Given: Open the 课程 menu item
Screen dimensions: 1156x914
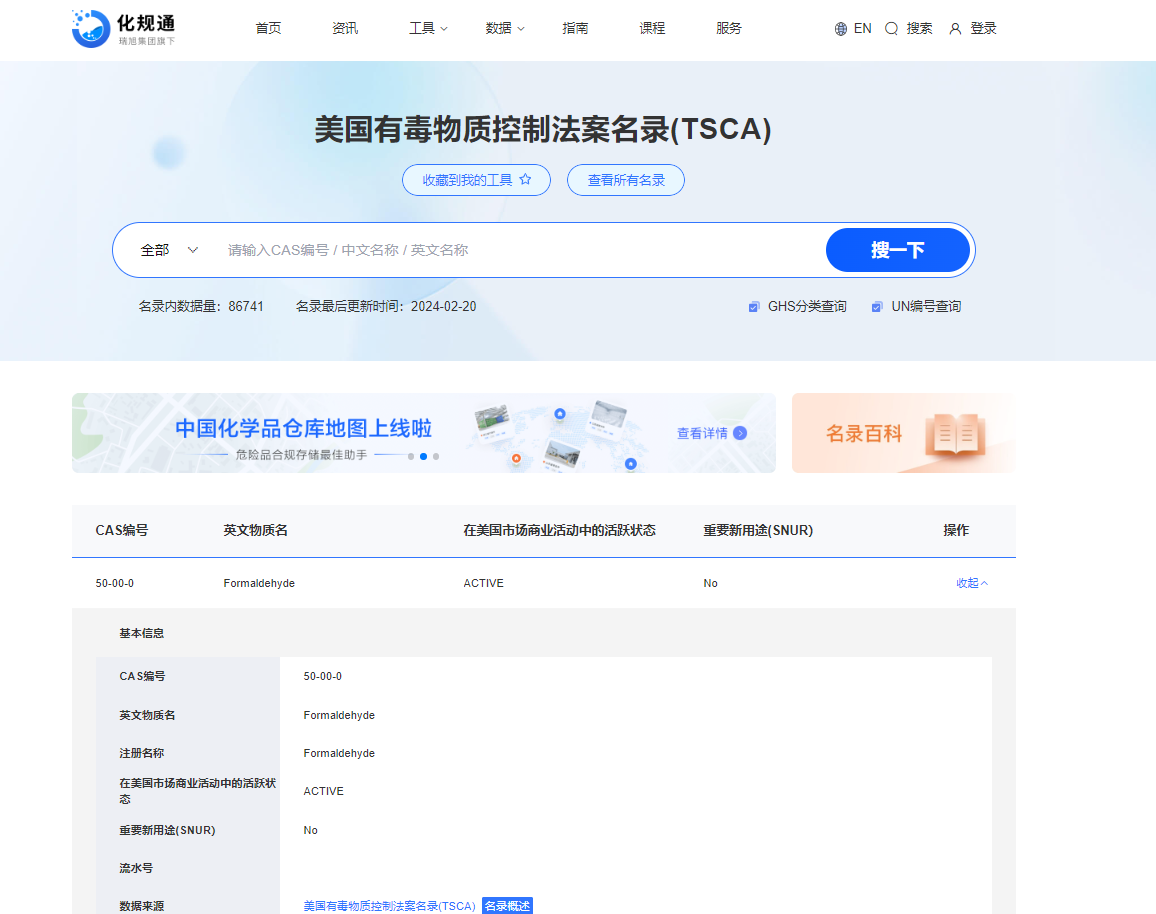Looking at the screenshot, I should (652, 28).
